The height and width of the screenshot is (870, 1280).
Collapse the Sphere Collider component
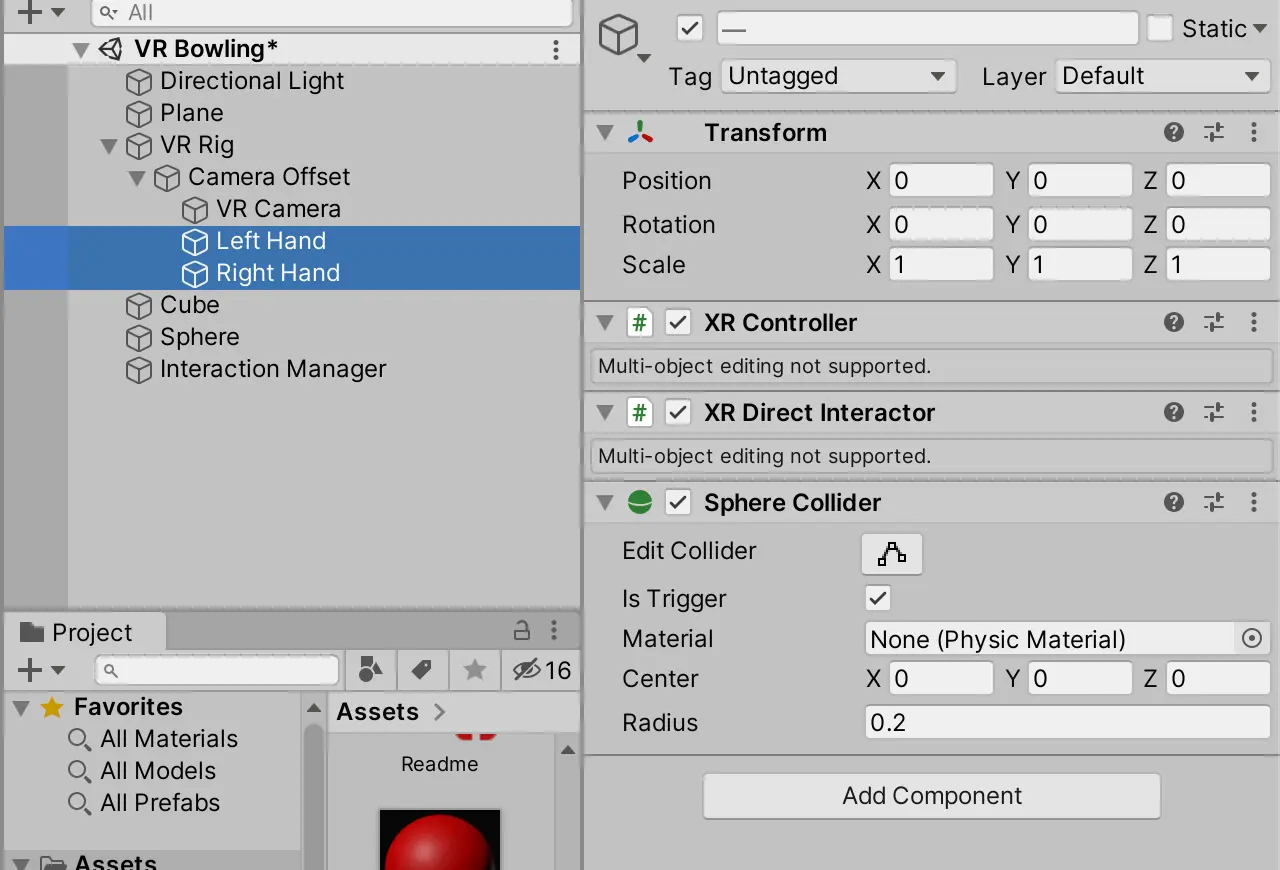604,503
